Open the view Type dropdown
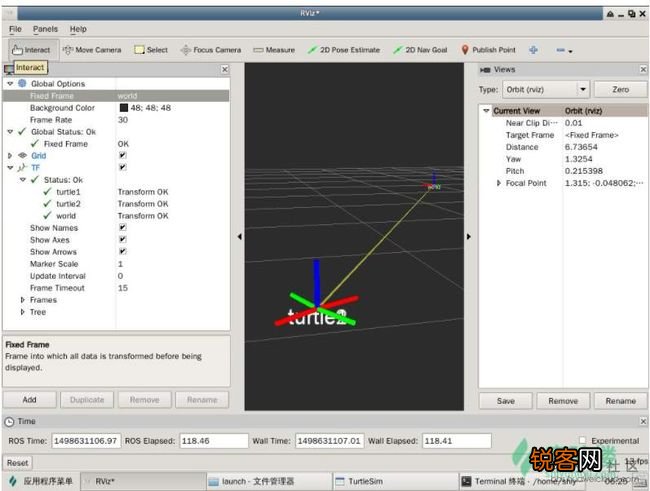 click(546, 90)
